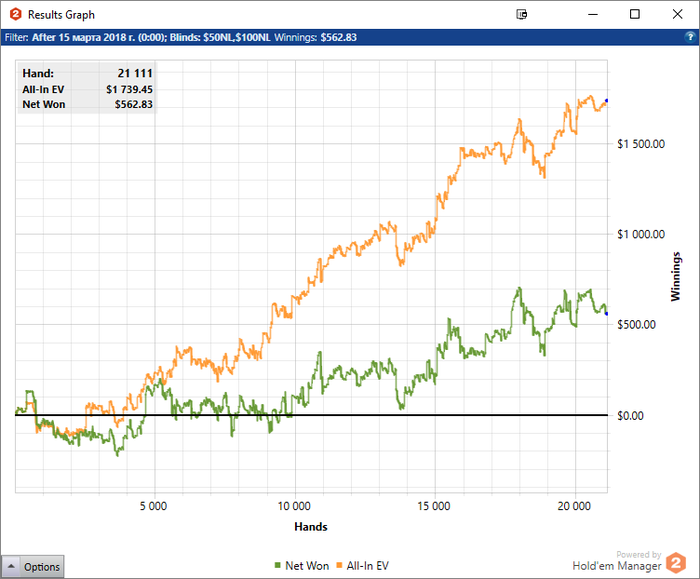This screenshot has height=579, width=700.
Task: Expand the Options panel arrow
Action: tap(11, 566)
